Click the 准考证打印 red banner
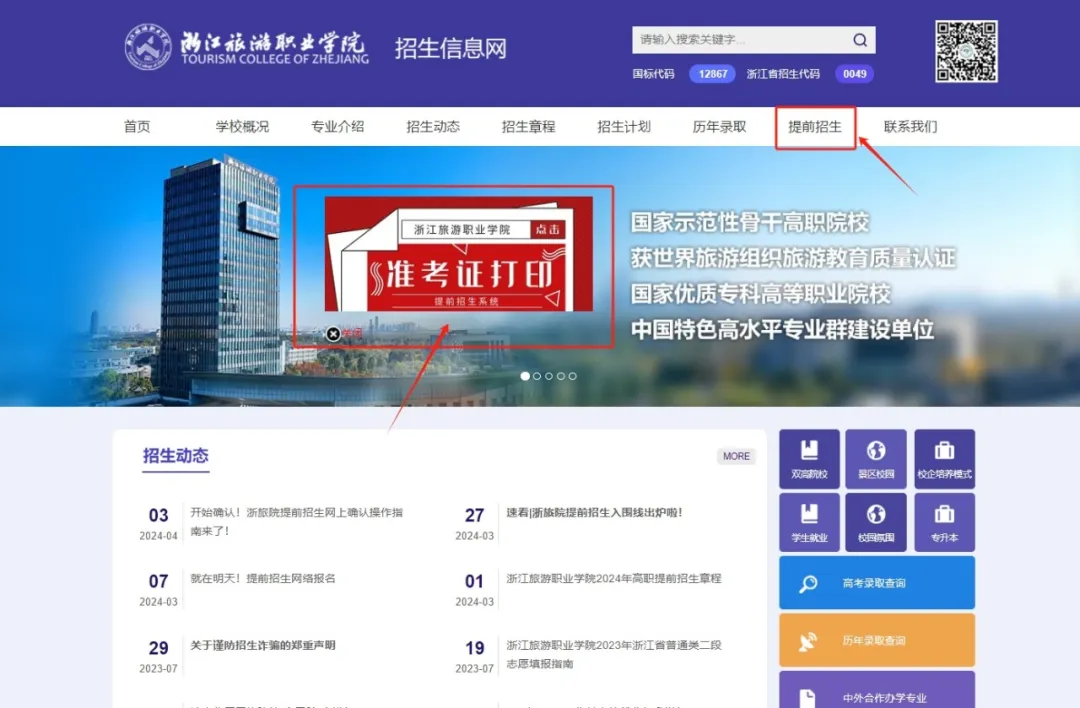 [x=458, y=255]
